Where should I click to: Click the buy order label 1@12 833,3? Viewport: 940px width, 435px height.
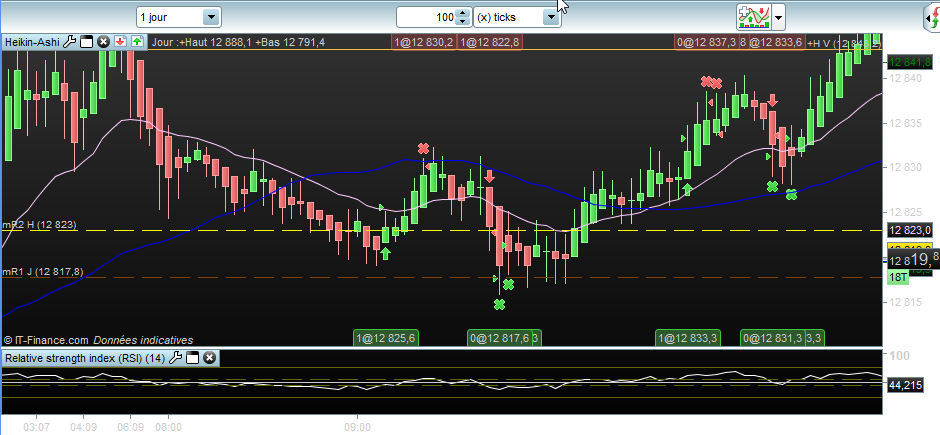click(688, 338)
